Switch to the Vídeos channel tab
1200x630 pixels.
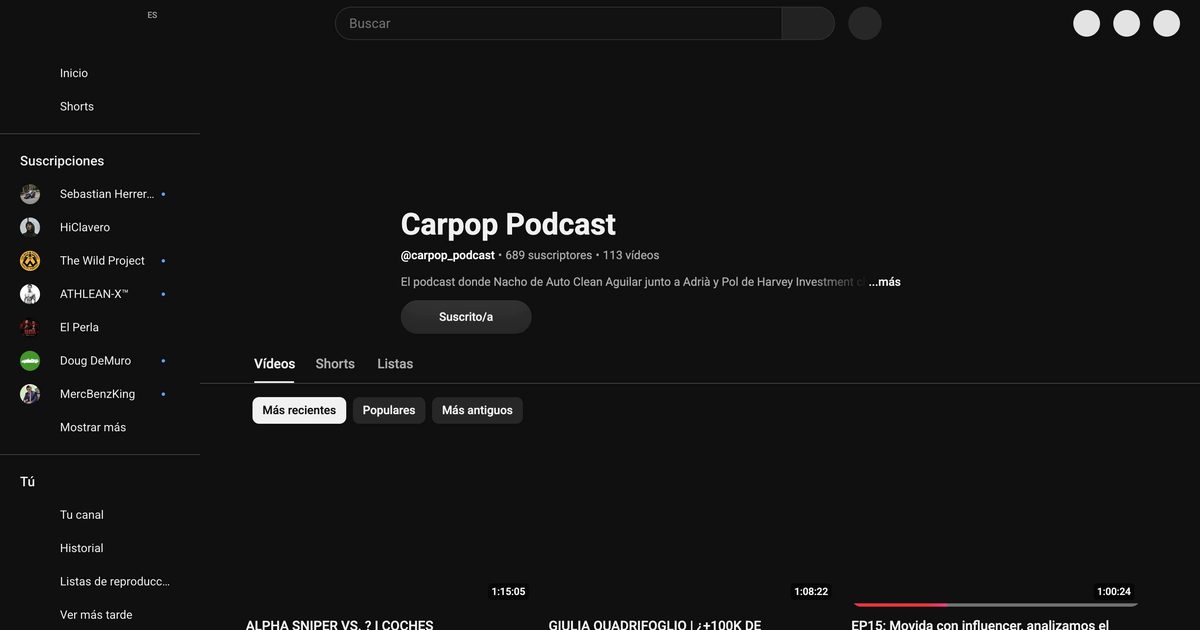[x=274, y=364]
